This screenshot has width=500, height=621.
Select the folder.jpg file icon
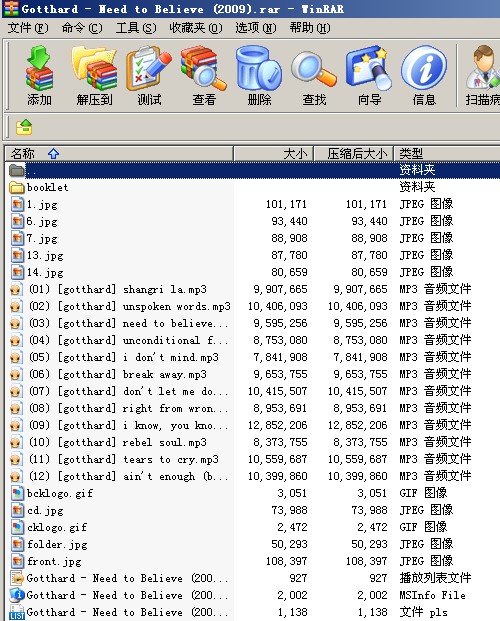[17, 544]
